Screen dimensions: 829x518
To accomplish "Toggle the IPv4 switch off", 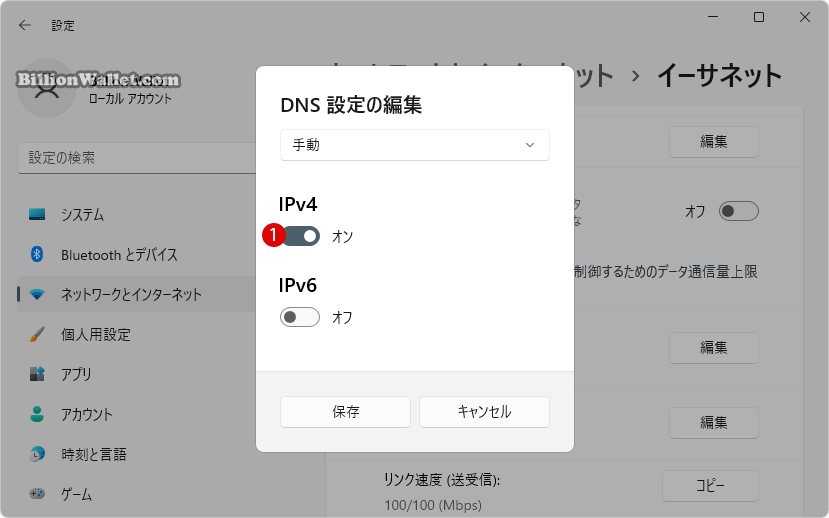I will [x=300, y=236].
